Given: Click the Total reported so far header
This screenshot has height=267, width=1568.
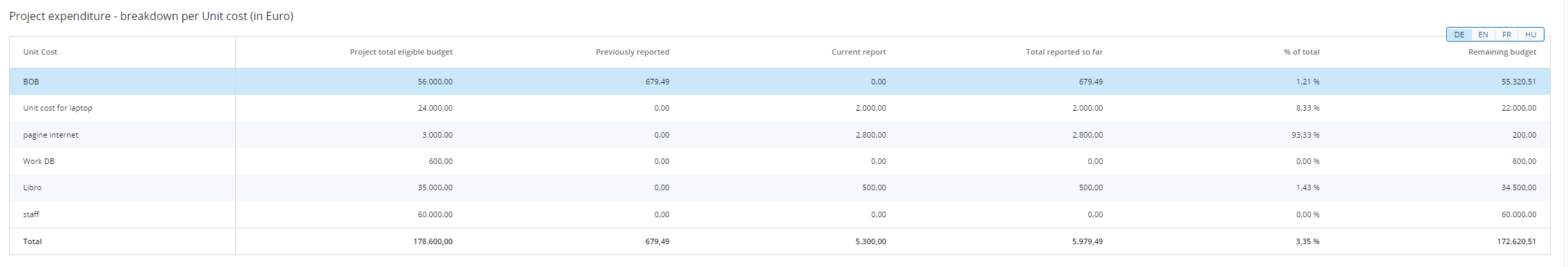Looking at the screenshot, I should (x=1064, y=52).
